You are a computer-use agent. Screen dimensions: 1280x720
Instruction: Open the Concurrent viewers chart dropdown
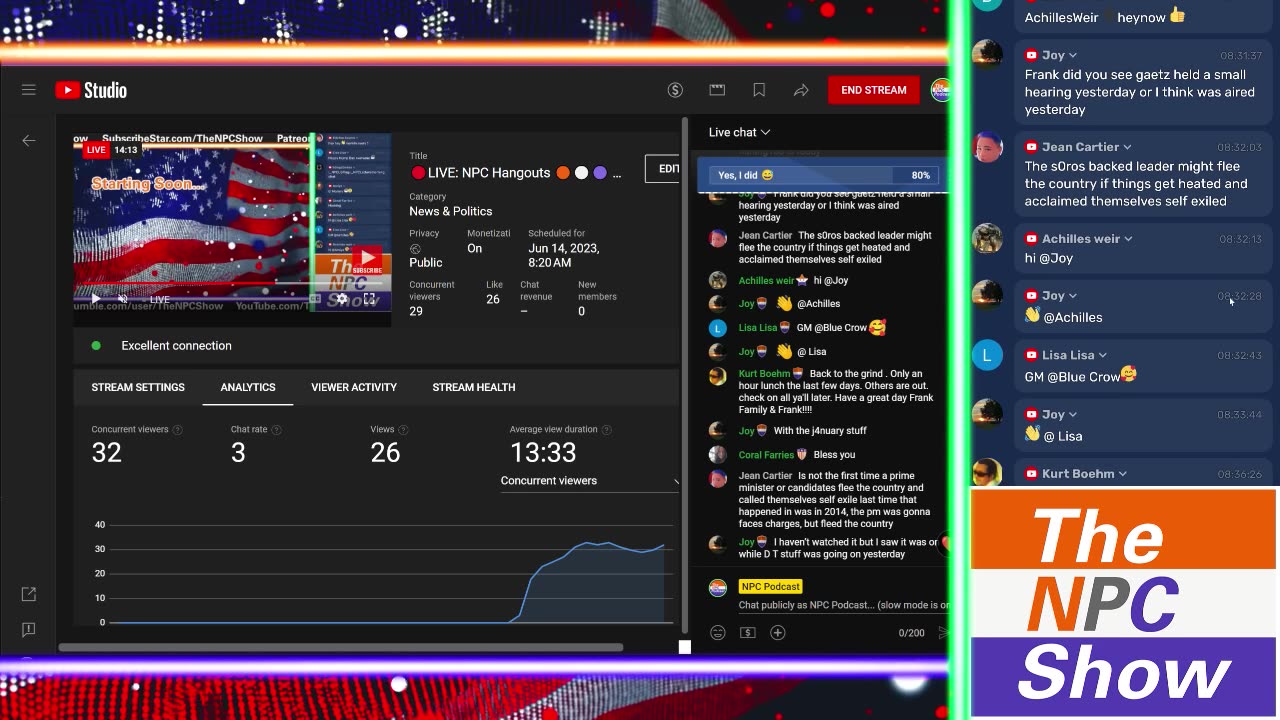(589, 481)
